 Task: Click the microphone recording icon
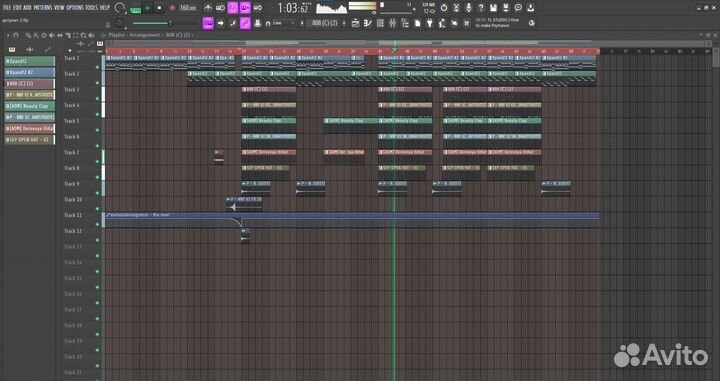468,8
